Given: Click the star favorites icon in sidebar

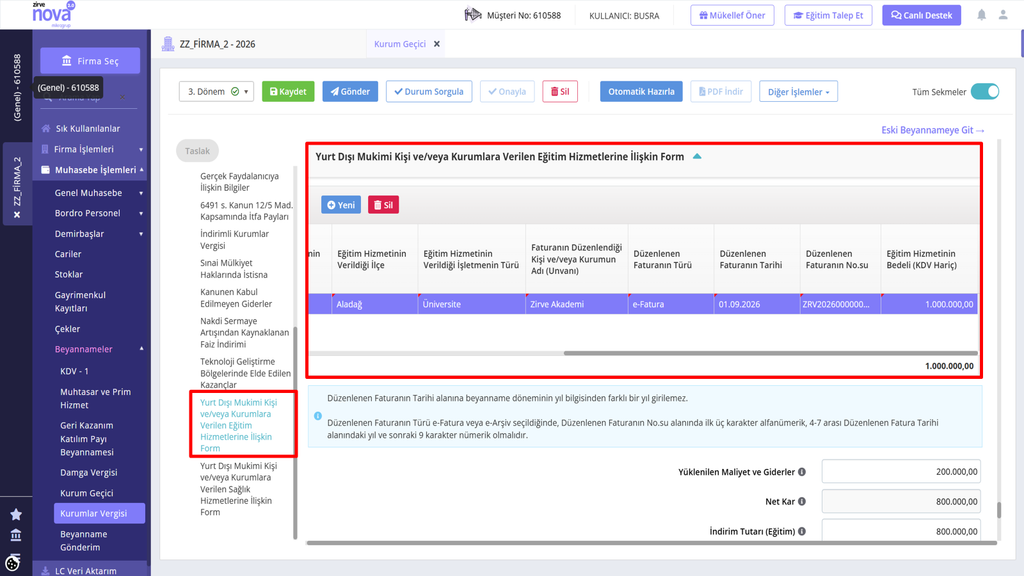Looking at the screenshot, I should (16, 515).
